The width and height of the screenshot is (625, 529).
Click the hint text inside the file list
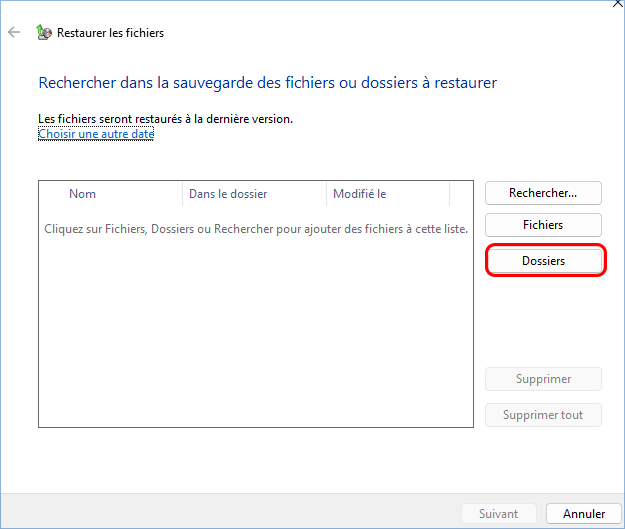click(x=256, y=229)
